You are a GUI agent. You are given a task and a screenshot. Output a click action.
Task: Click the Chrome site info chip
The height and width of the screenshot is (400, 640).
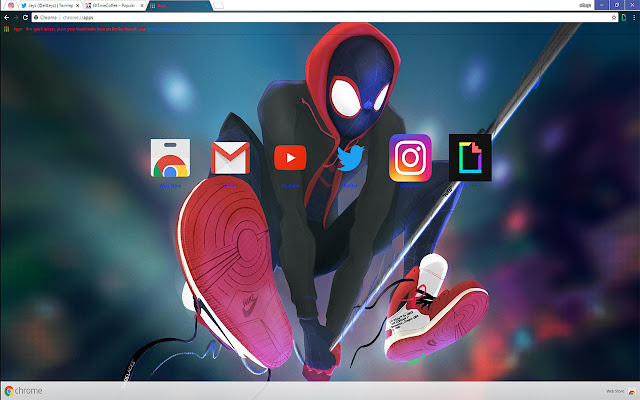[x=46, y=17]
